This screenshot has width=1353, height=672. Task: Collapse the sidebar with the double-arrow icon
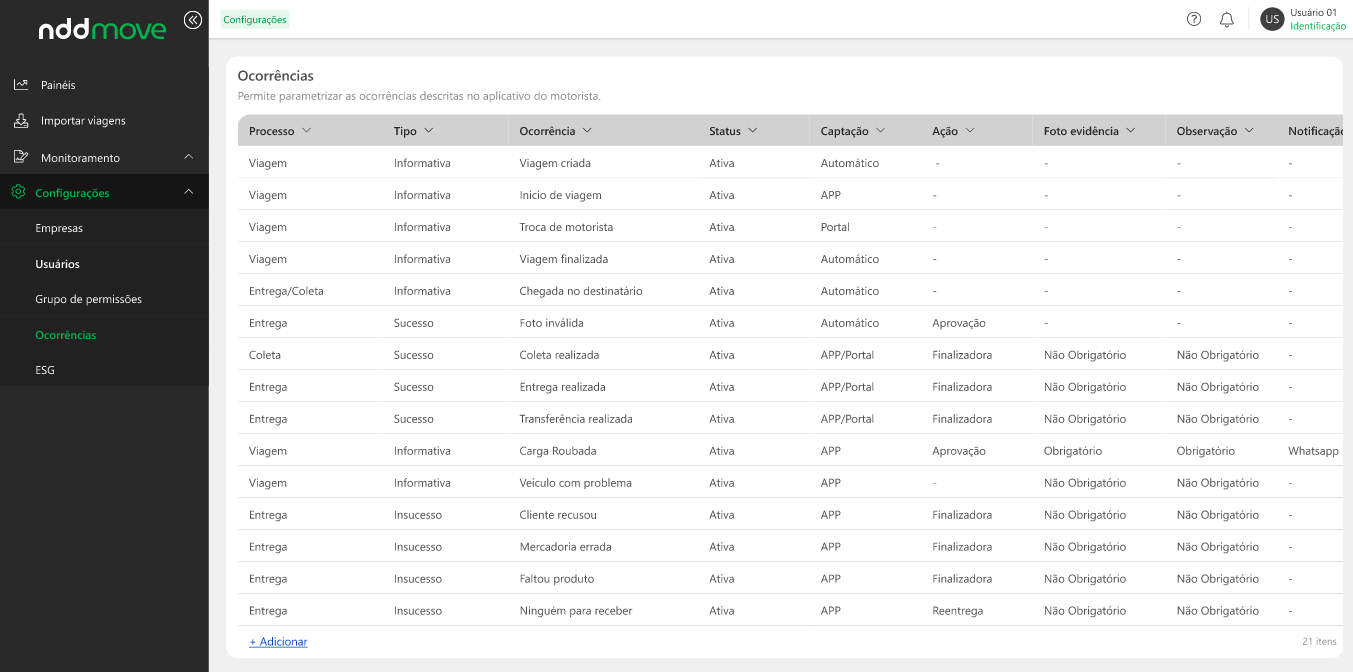coord(193,19)
